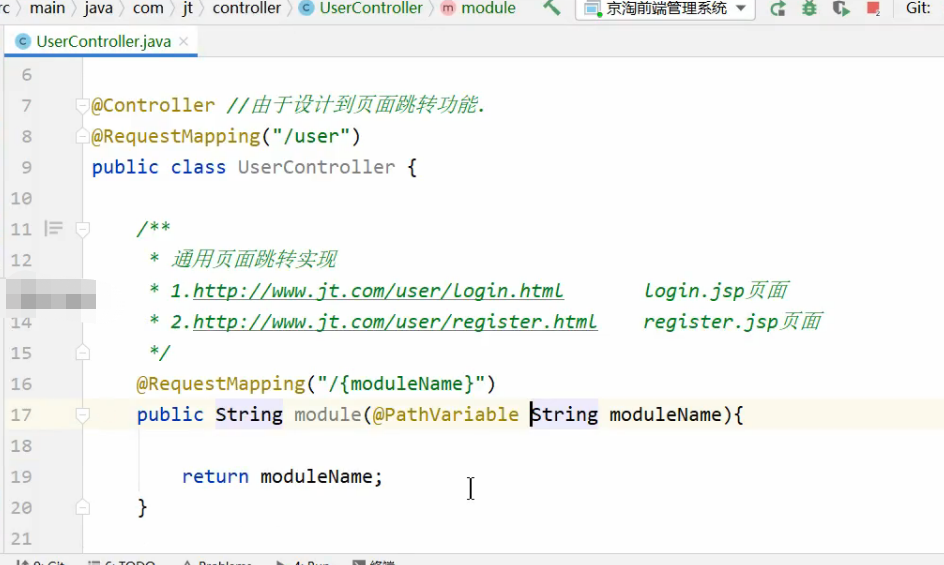Click the 'module' method name on line 17
Viewport: 944px width, 565px height.
[x=328, y=414]
